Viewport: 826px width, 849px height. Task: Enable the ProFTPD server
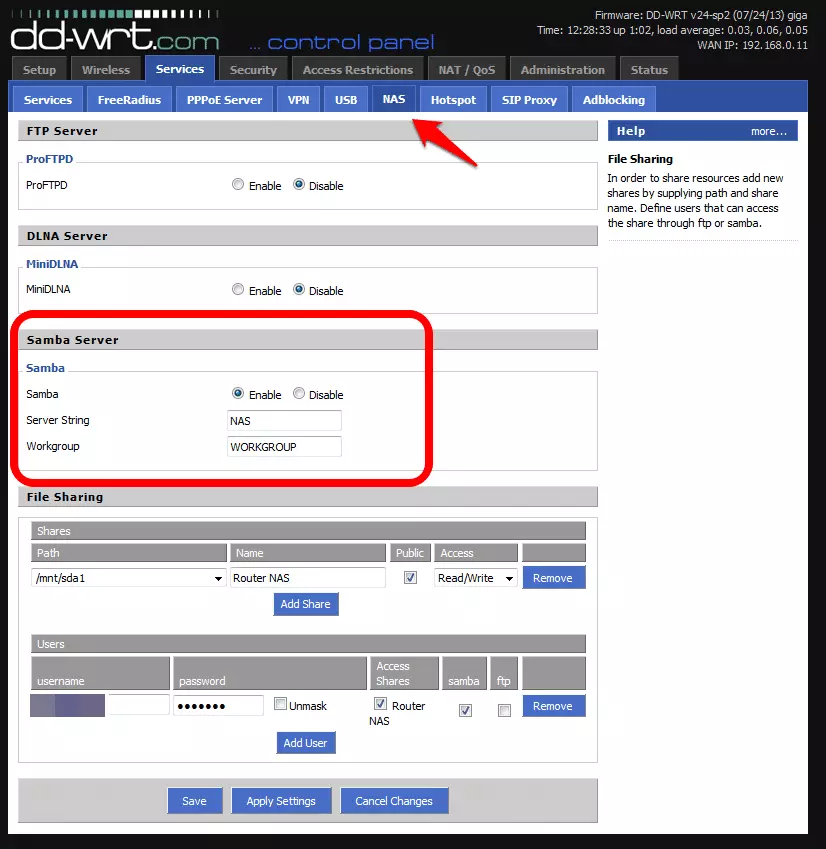tap(238, 185)
